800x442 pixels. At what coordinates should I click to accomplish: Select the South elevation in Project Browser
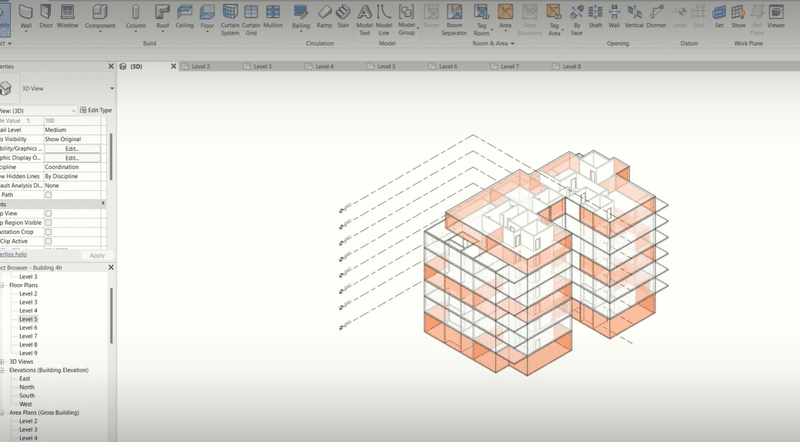(27, 396)
